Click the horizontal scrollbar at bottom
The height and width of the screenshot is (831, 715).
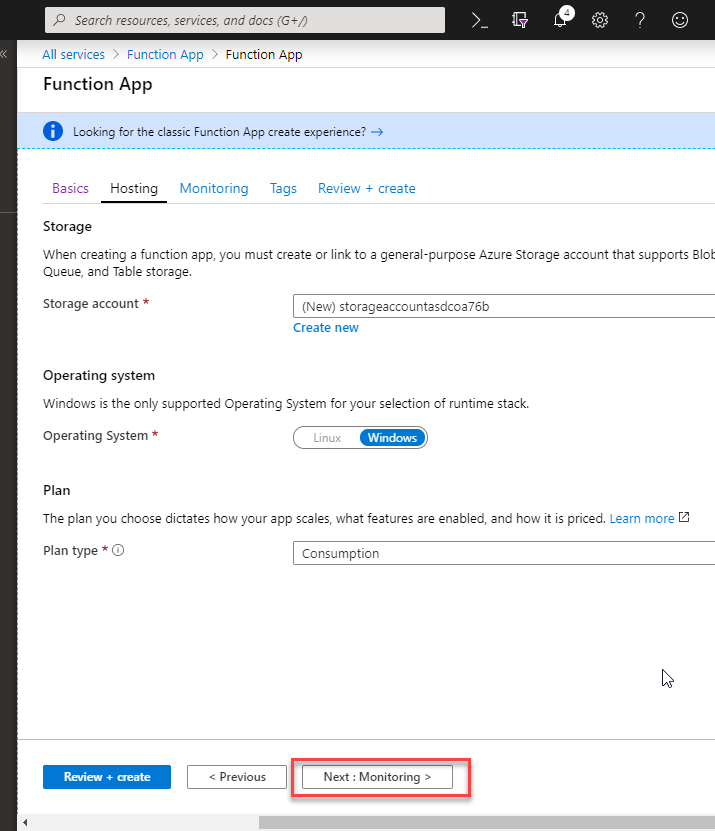tap(487, 823)
